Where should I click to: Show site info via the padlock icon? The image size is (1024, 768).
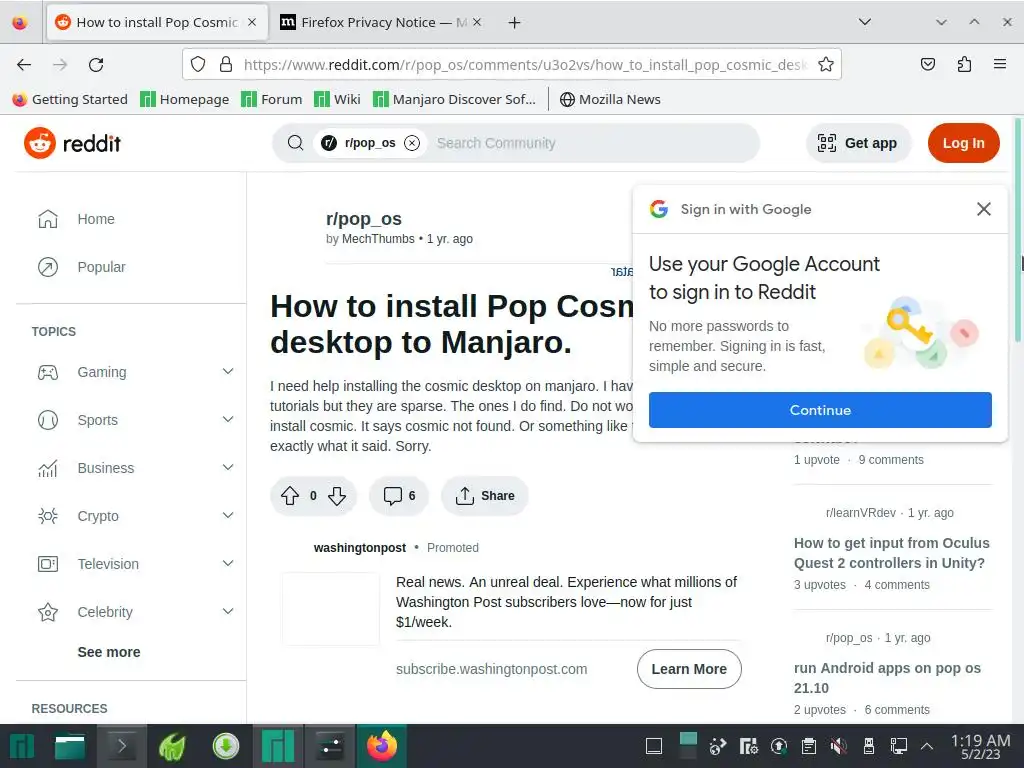[x=226, y=64]
